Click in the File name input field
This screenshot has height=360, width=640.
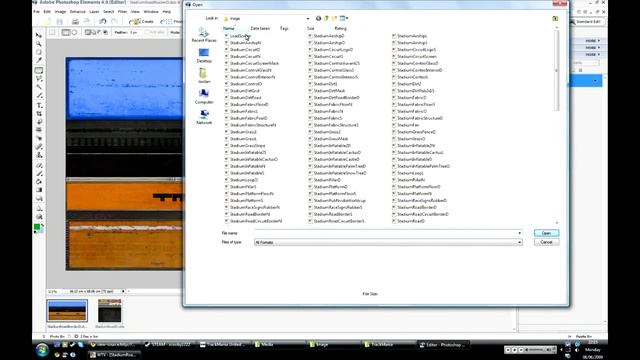click(388, 233)
